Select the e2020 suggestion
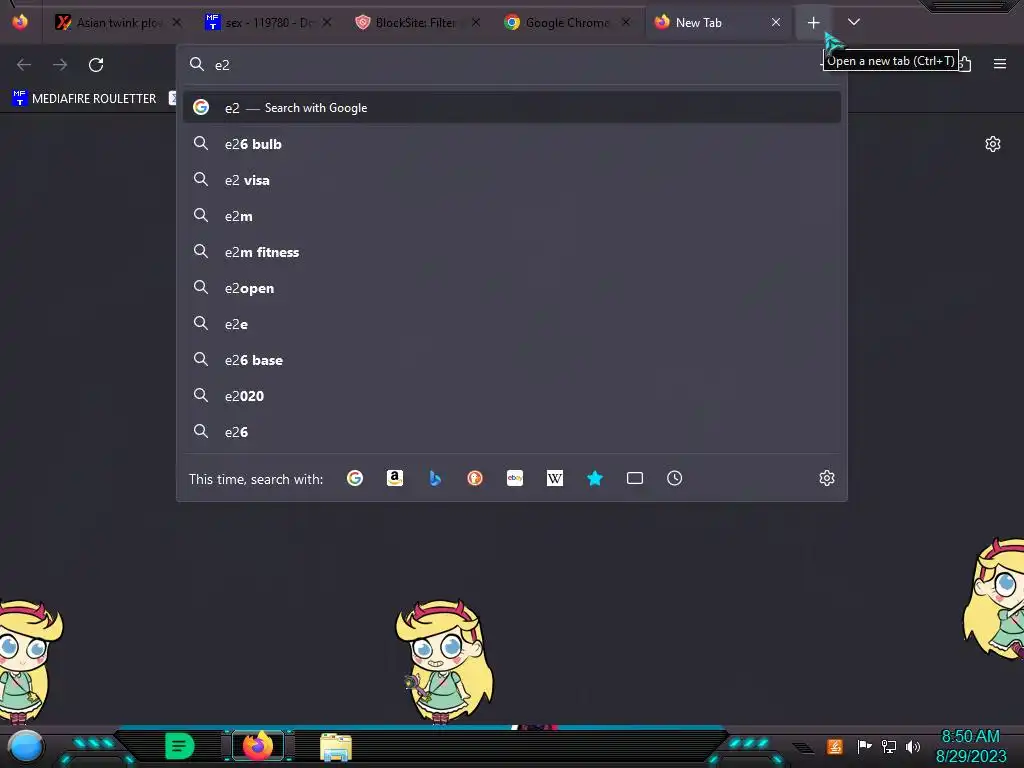This screenshot has width=1024, height=768. 512,395
